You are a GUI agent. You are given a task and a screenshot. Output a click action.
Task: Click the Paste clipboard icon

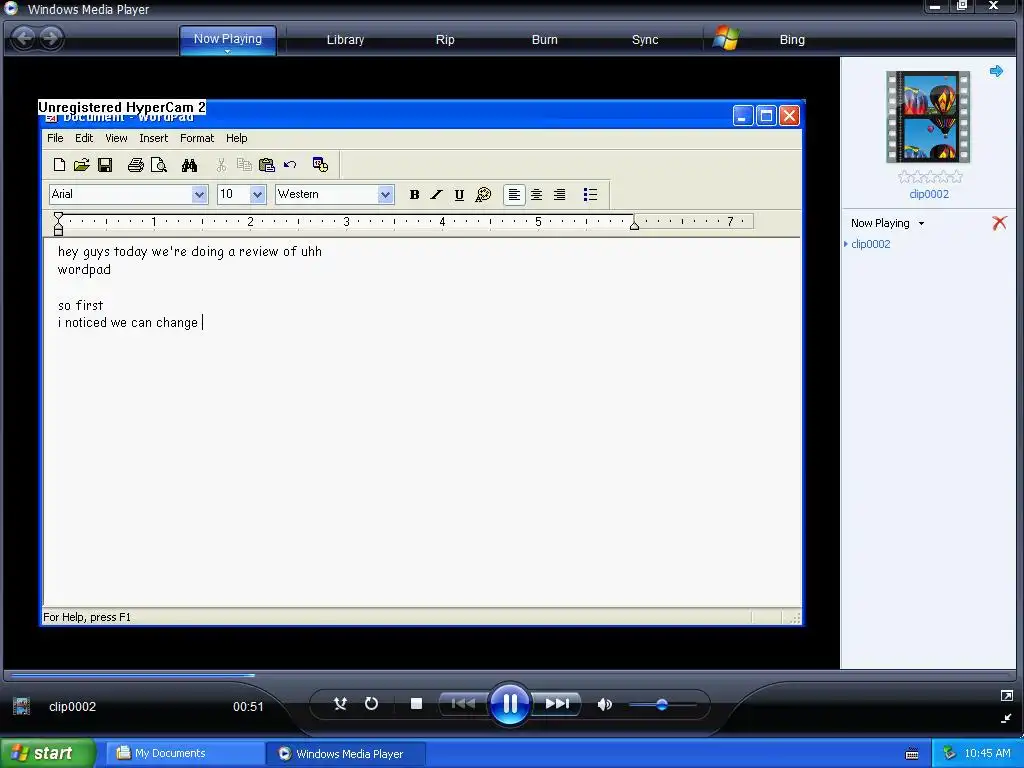click(266, 165)
